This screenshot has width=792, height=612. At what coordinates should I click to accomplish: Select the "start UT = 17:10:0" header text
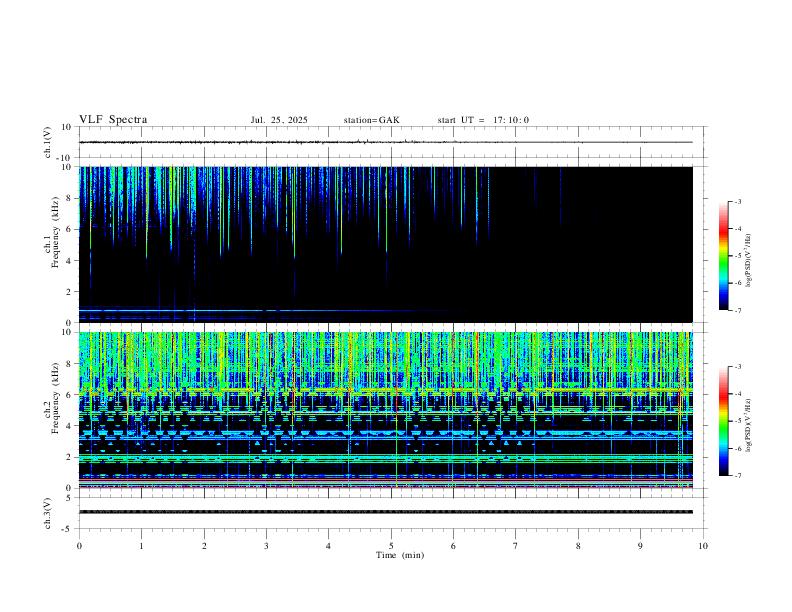pos(483,120)
